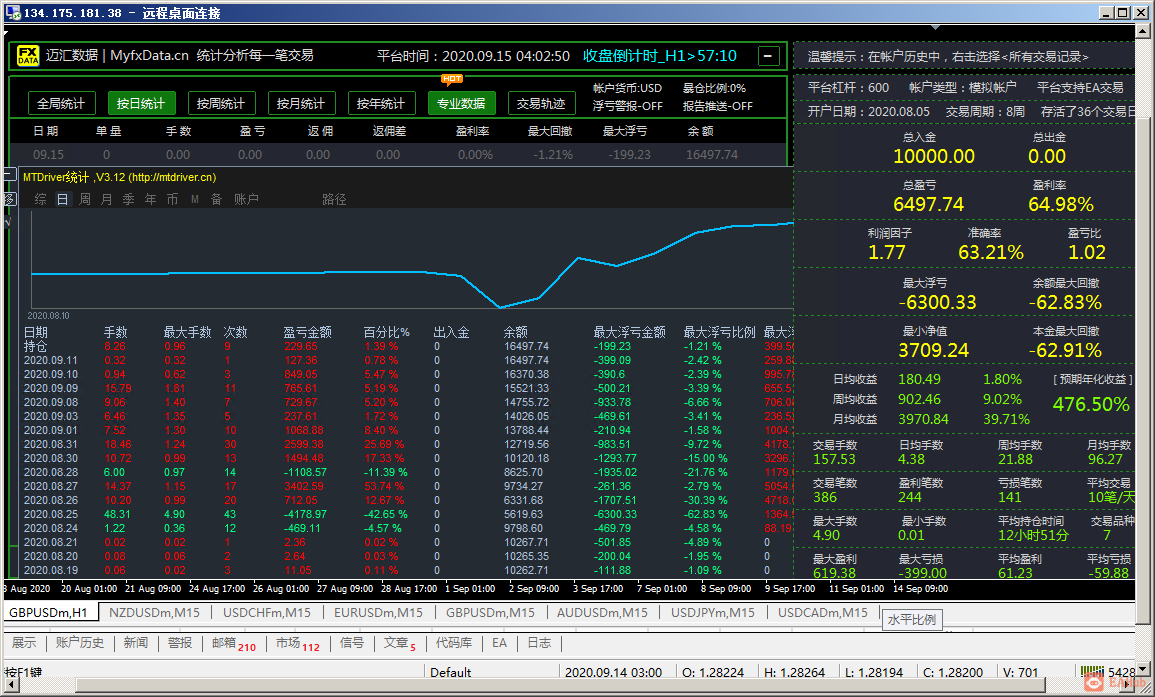The height and width of the screenshot is (697, 1155).
Task: Select the 账户 account item in MTDriver
Action: (246, 199)
